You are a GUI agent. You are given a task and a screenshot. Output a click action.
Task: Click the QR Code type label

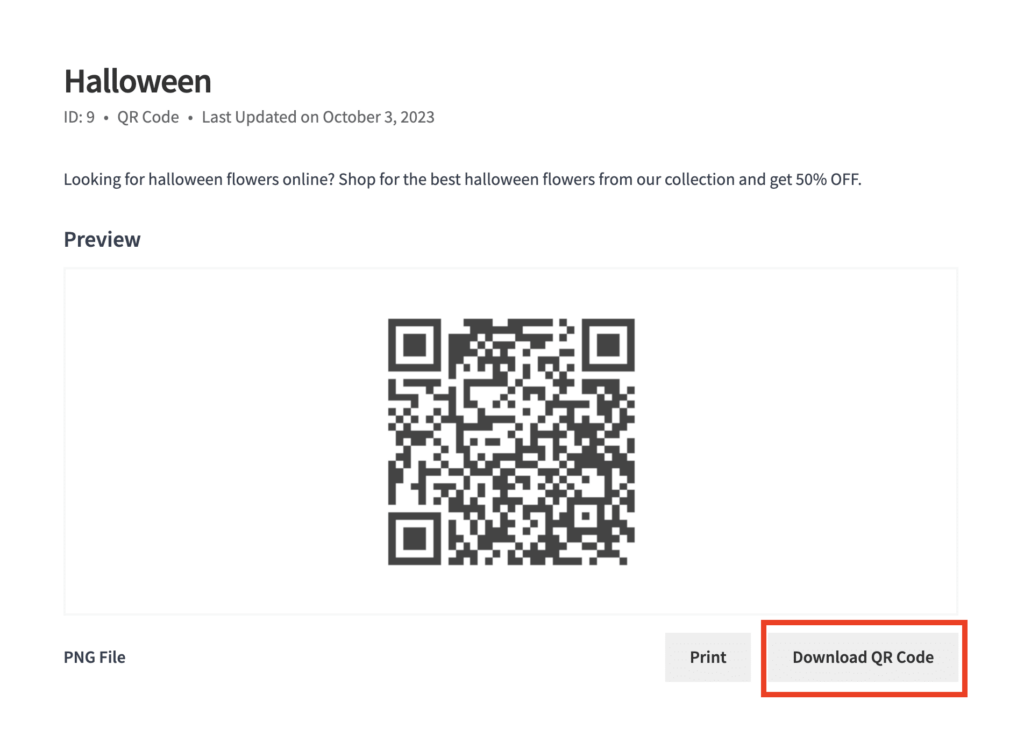147,117
